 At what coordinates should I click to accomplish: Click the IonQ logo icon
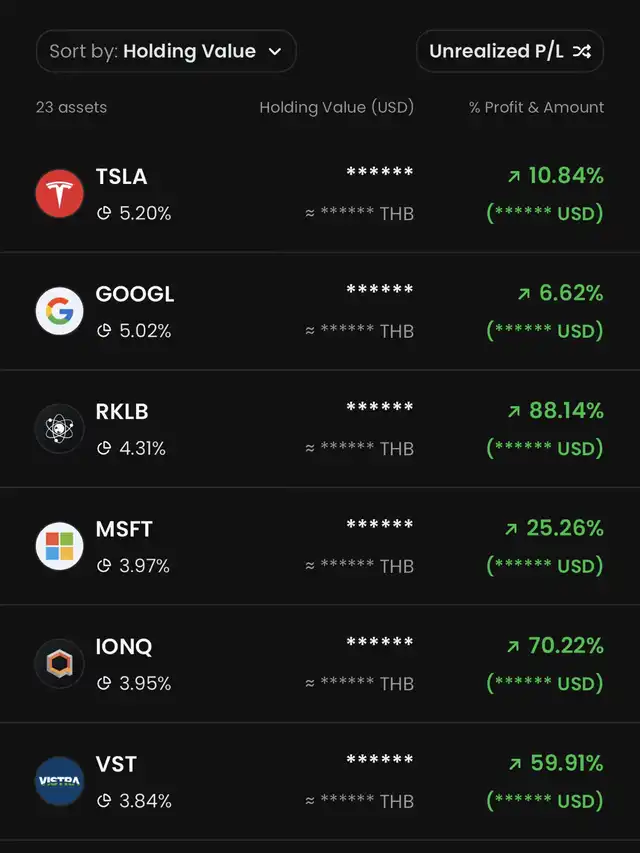pyautogui.click(x=60, y=664)
